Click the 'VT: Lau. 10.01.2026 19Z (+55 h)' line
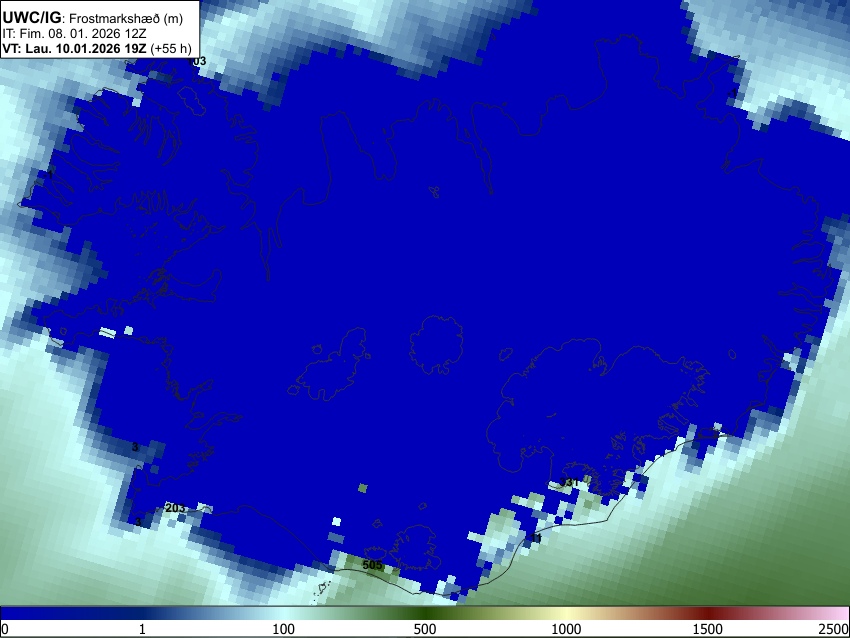This screenshot has width=850, height=638. (x=97, y=48)
